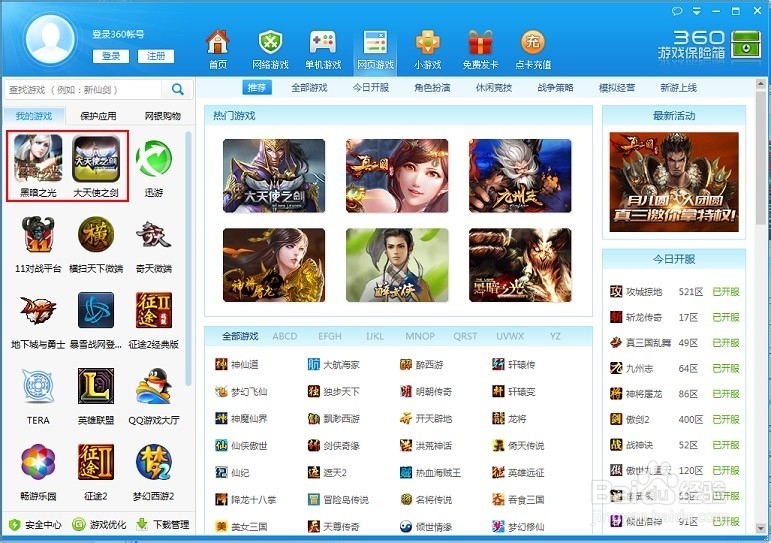Open the 小游戏 icon
Image resolution: width=771 pixels, height=543 pixels.
(x=427, y=42)
